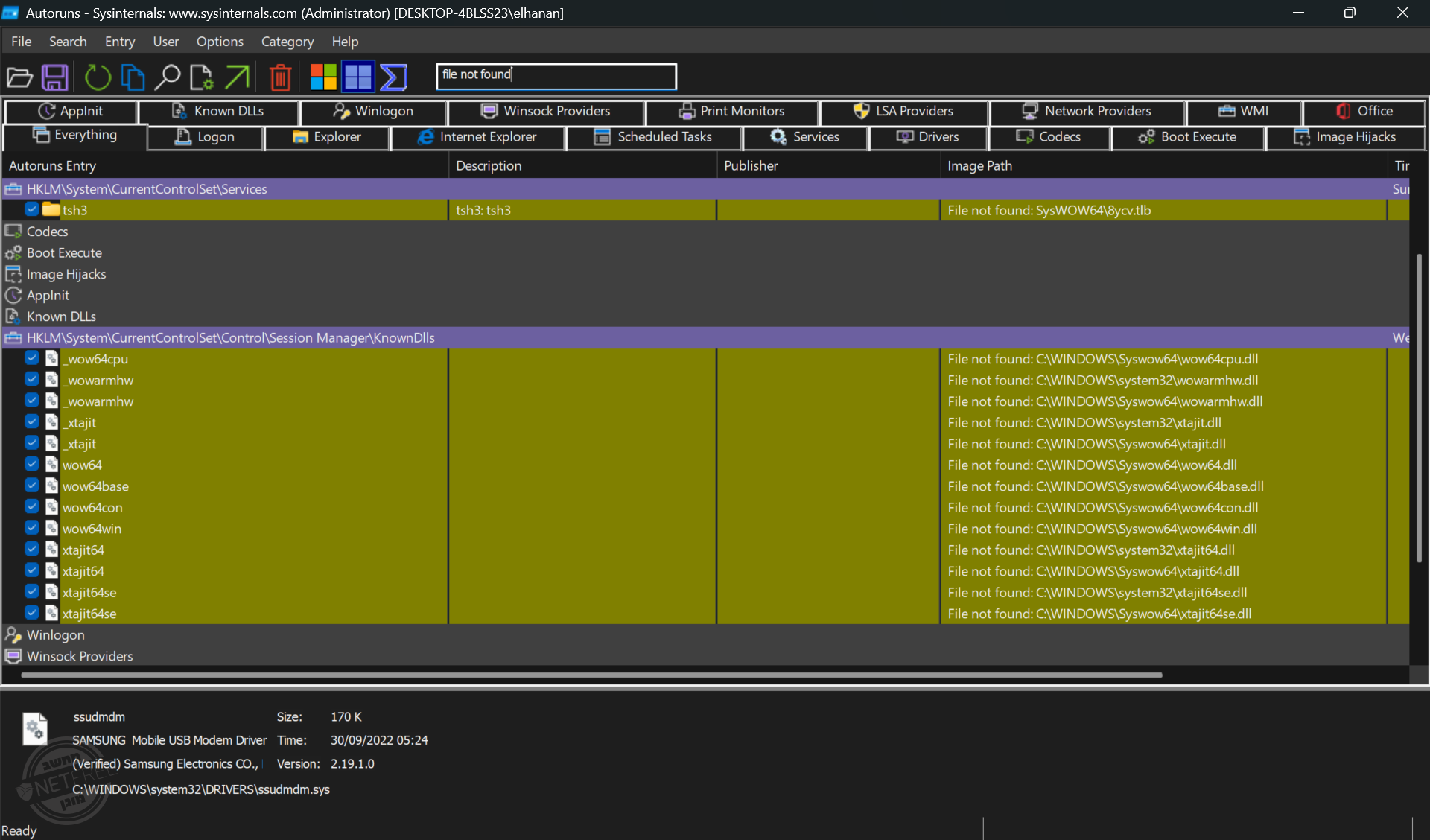Select the Everything tab

point(74,136)
